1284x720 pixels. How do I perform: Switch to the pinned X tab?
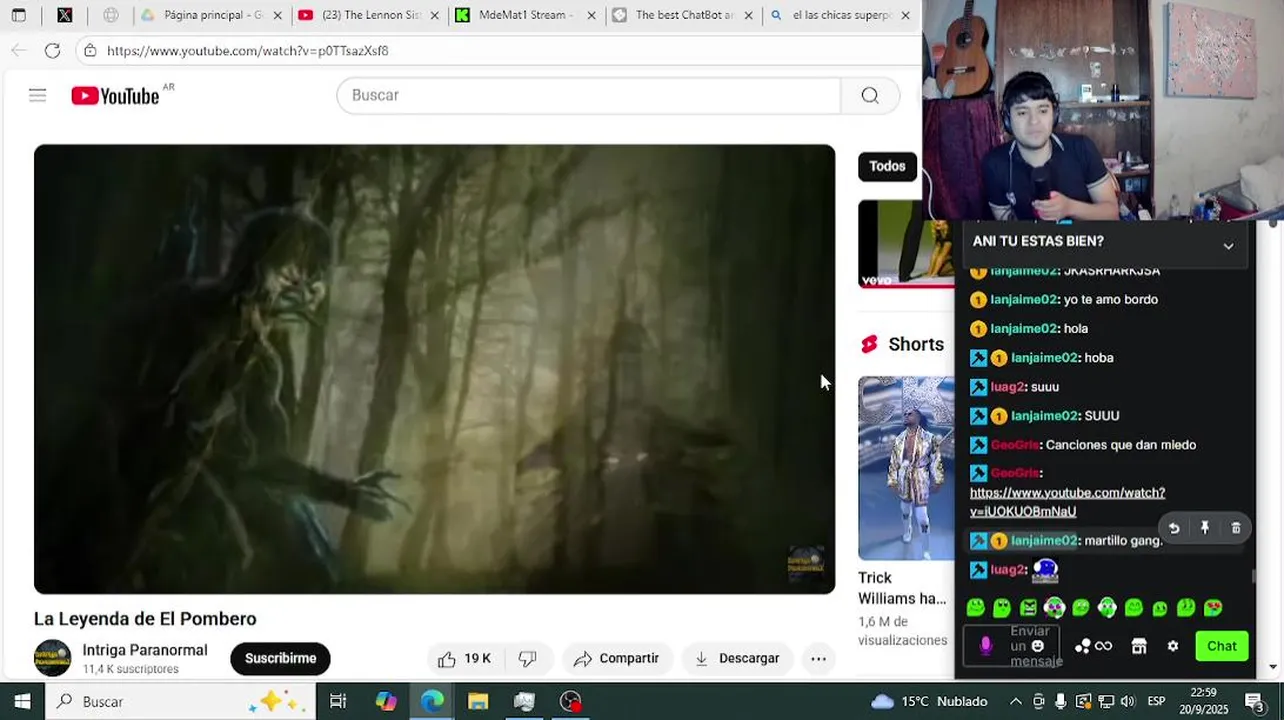tap(65, 15)
